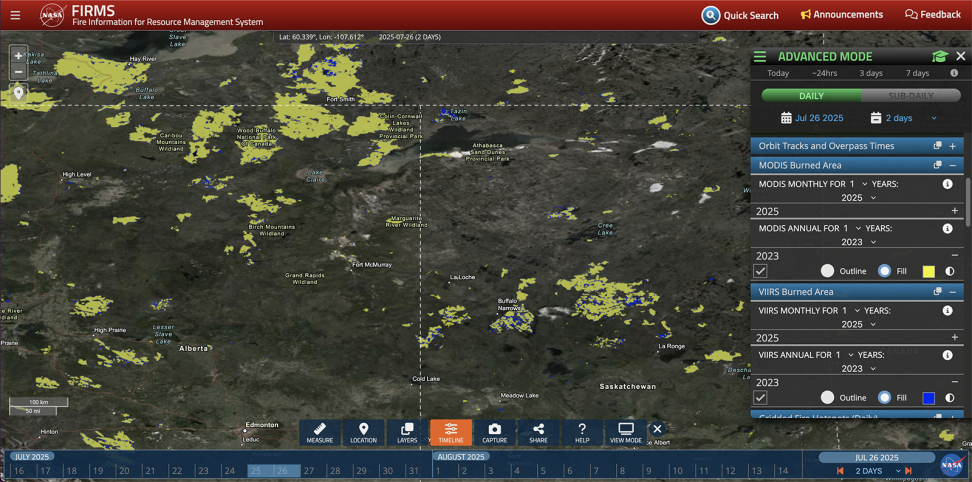The width and height of the screenshot is (972, 482).
Task: Step timeline forward one interval
Action: (x=908, y=471)
